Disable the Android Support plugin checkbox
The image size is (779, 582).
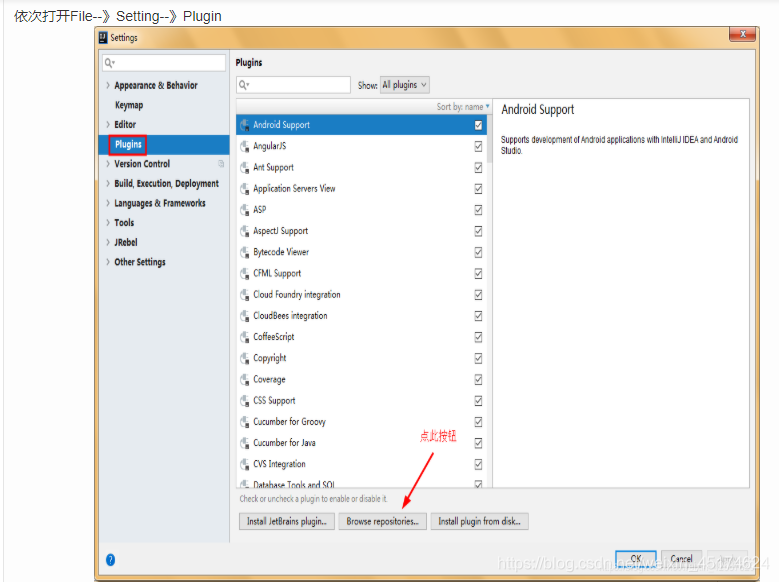(478, 125)
